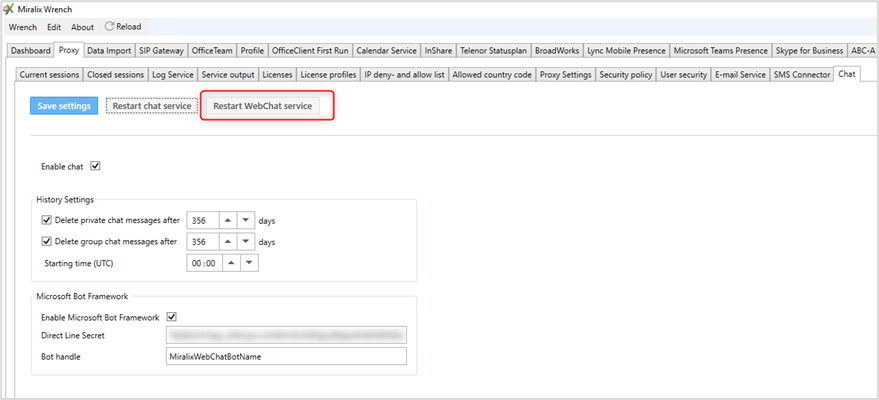This screenshot has height=400, width=879.
Task: Open the About menu
Action: click(82, 27)
